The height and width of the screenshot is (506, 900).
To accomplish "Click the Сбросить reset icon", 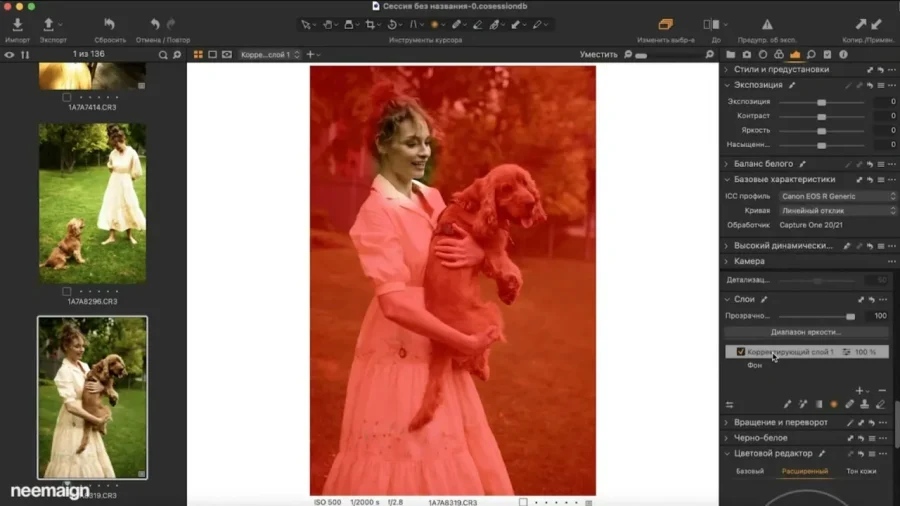I will 109,24.
